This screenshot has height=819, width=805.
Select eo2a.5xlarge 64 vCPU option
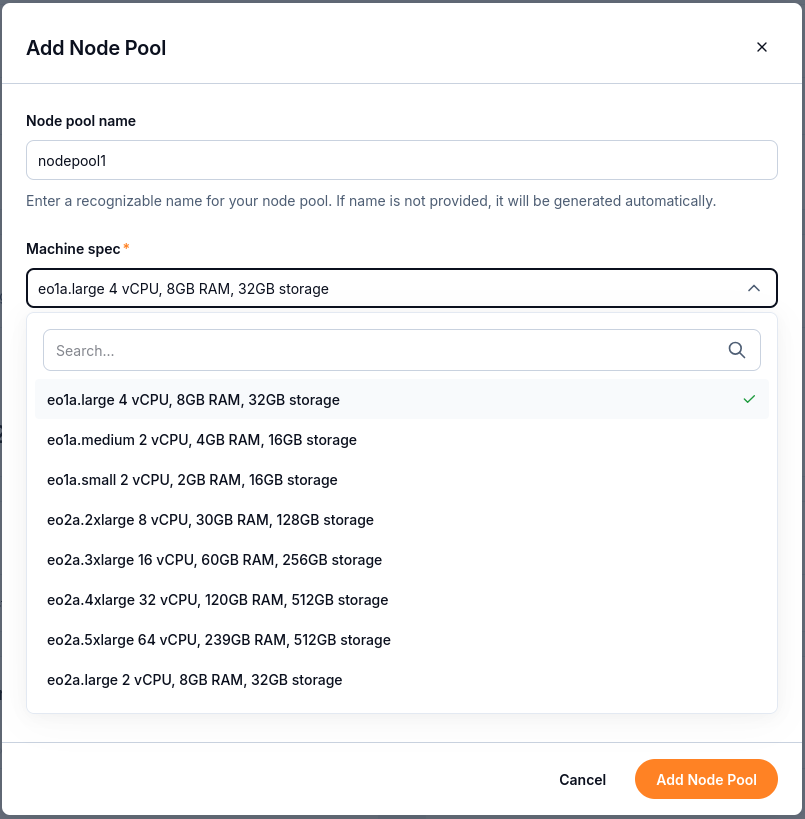(x=402, y=640)
